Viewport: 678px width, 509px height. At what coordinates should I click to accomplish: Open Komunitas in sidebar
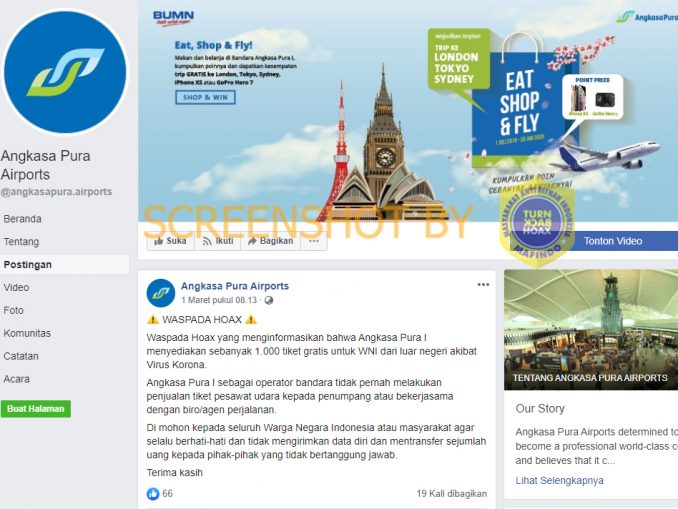coord(27,333)
